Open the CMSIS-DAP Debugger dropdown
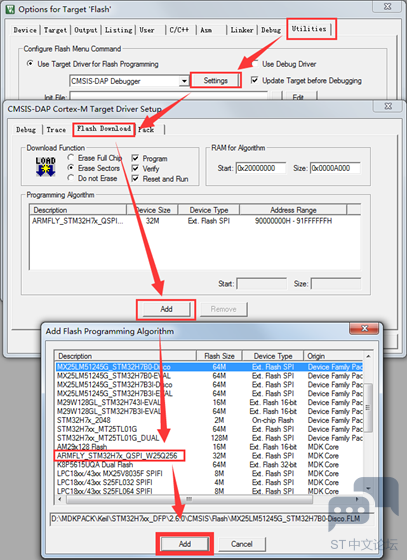Image resolution: width=407 pixels, height=560 pixels. coord(184,81)
